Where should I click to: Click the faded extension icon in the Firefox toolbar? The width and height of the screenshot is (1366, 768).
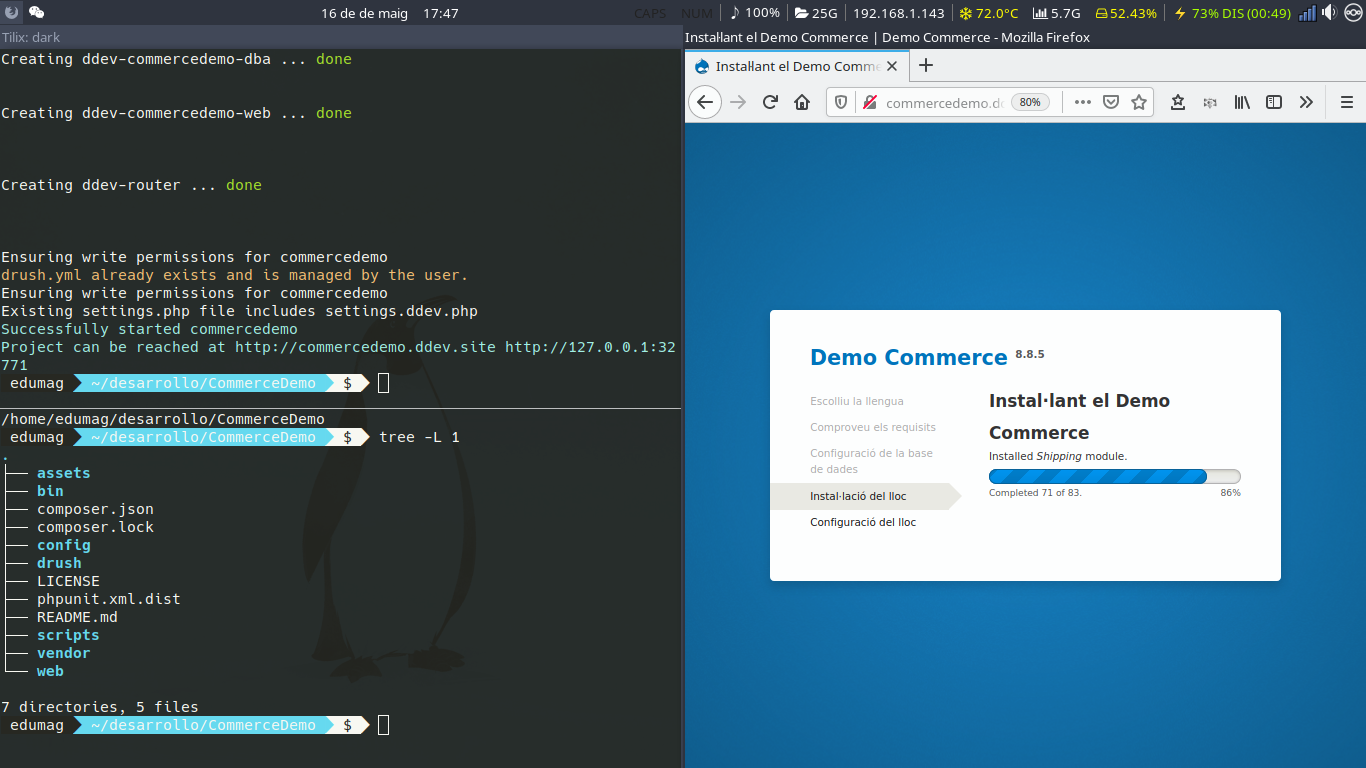[x=1210, y=102]
